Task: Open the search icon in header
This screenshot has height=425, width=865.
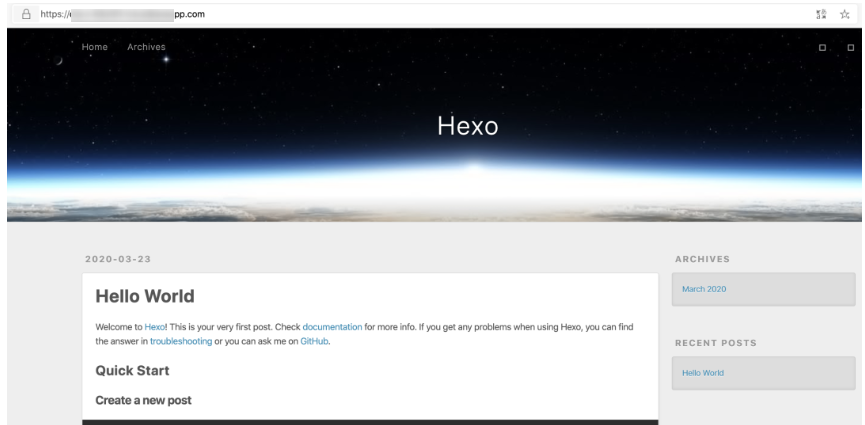Action: coord(851,47)
